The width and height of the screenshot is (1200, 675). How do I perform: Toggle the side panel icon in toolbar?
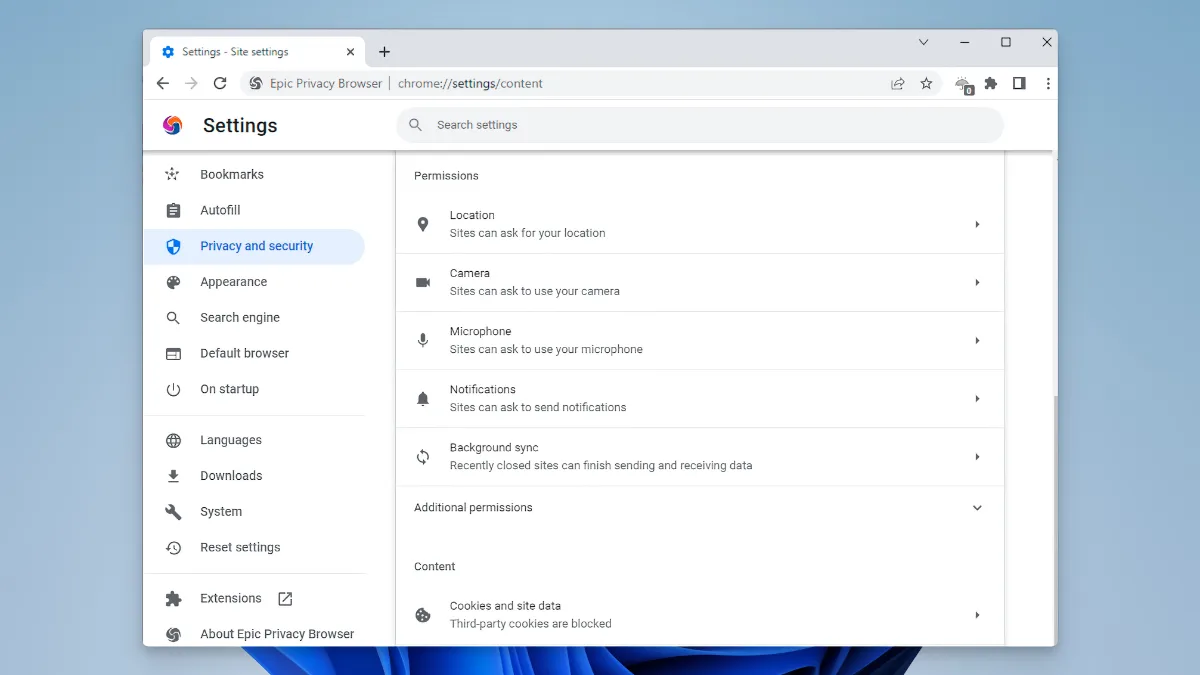[x=1019, y=84]
